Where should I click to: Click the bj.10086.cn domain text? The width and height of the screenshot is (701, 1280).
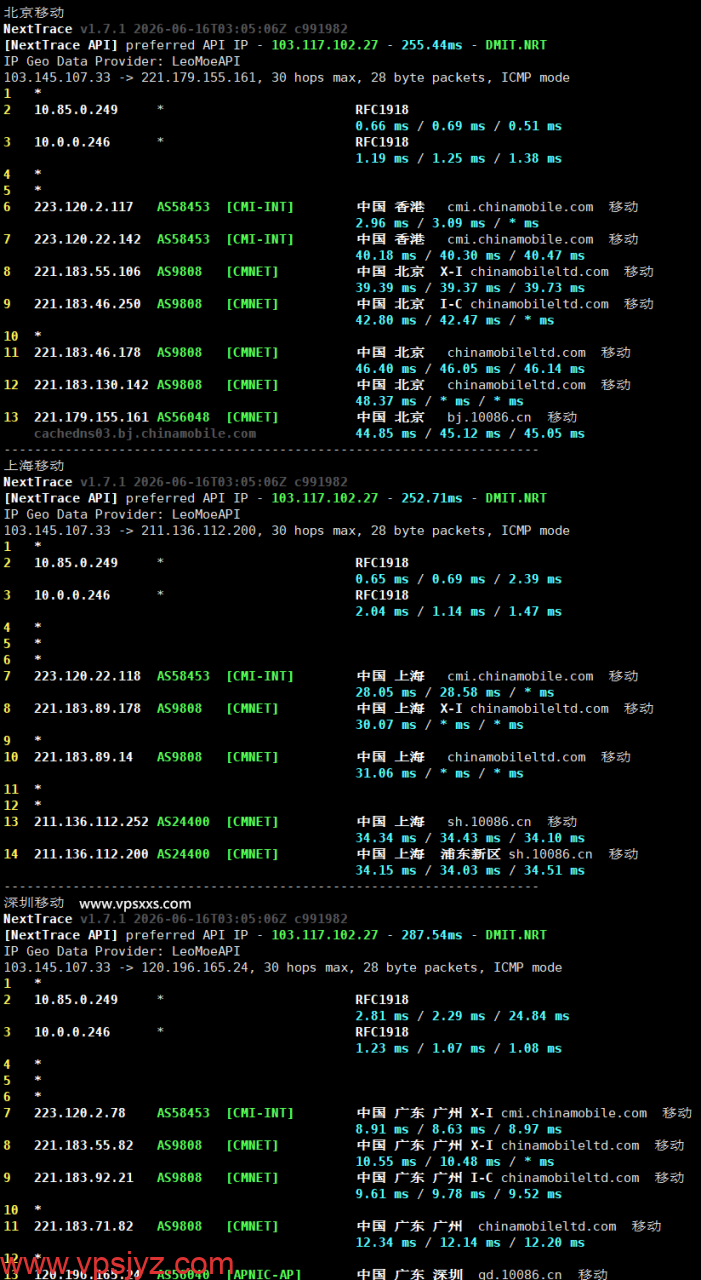point(490,417)
